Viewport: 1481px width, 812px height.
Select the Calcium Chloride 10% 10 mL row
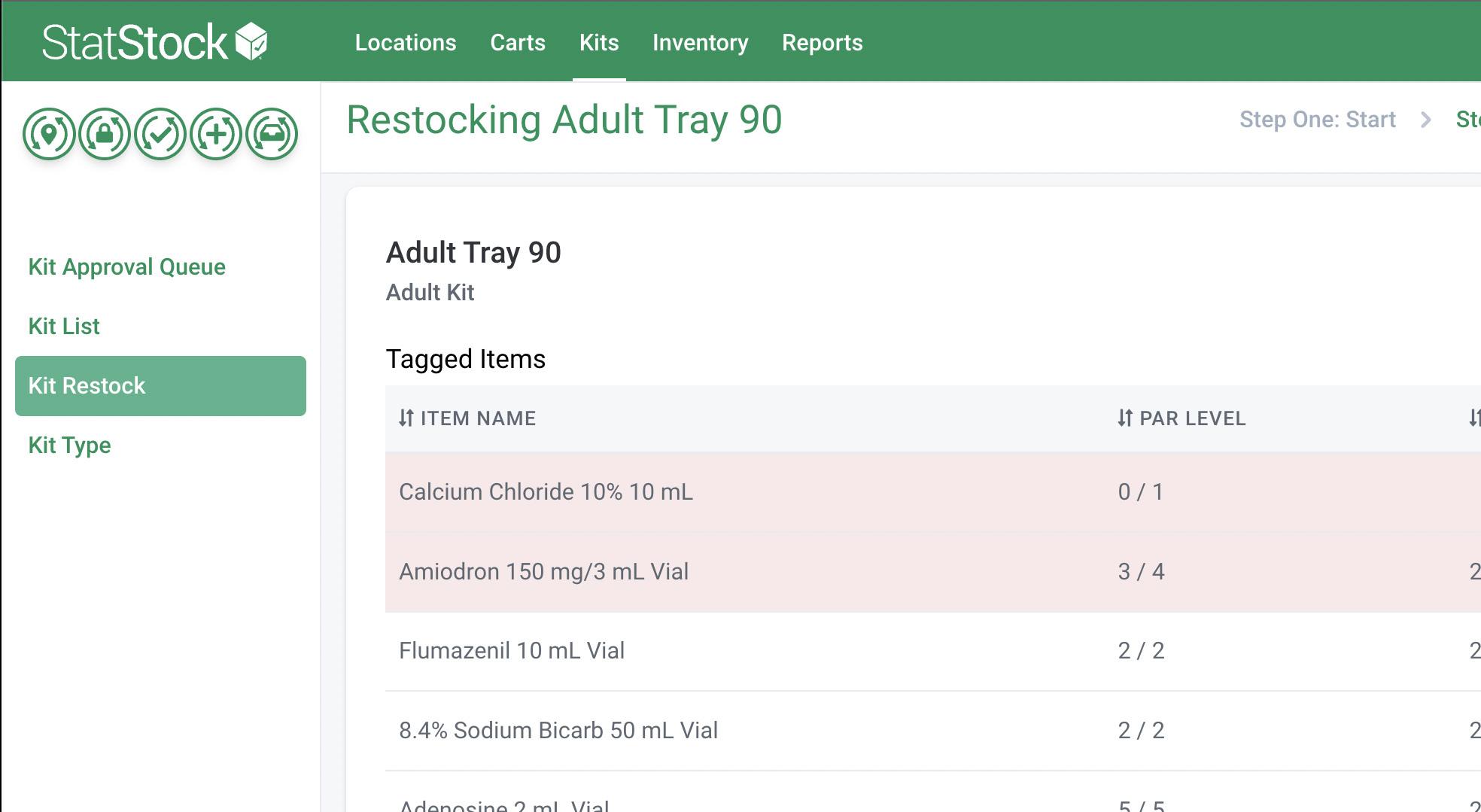pyautogui.click(x=546, y=492)
